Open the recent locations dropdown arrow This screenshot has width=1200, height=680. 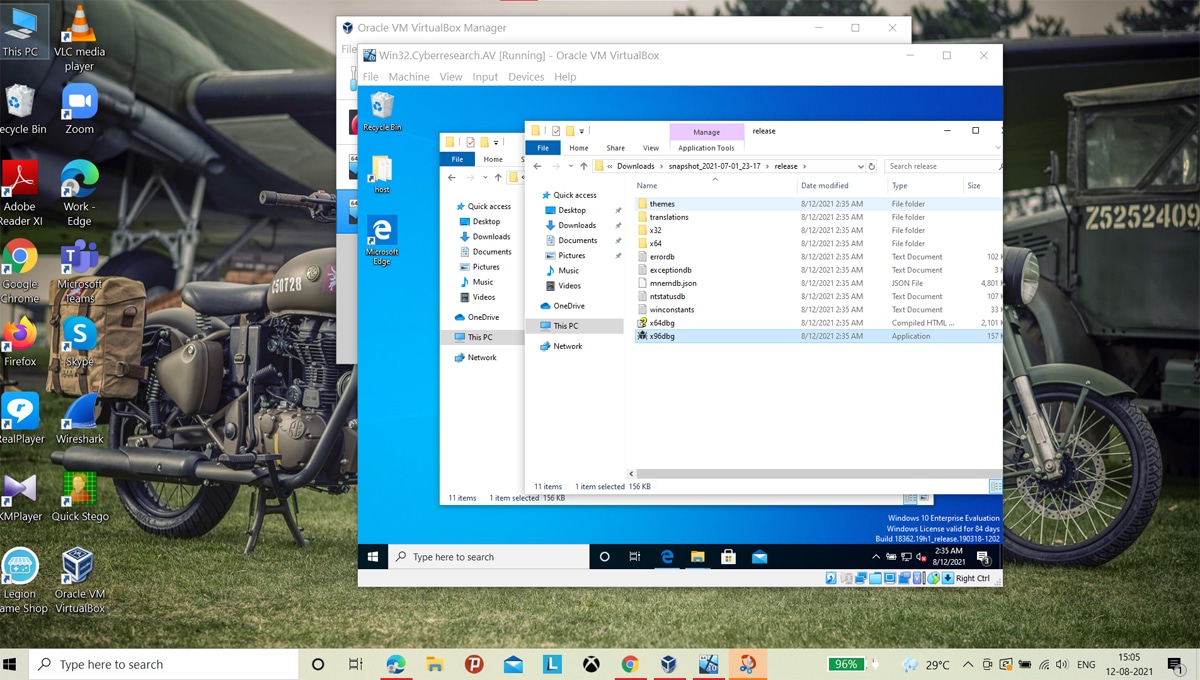pyautogui.click(x=570, y=167)
